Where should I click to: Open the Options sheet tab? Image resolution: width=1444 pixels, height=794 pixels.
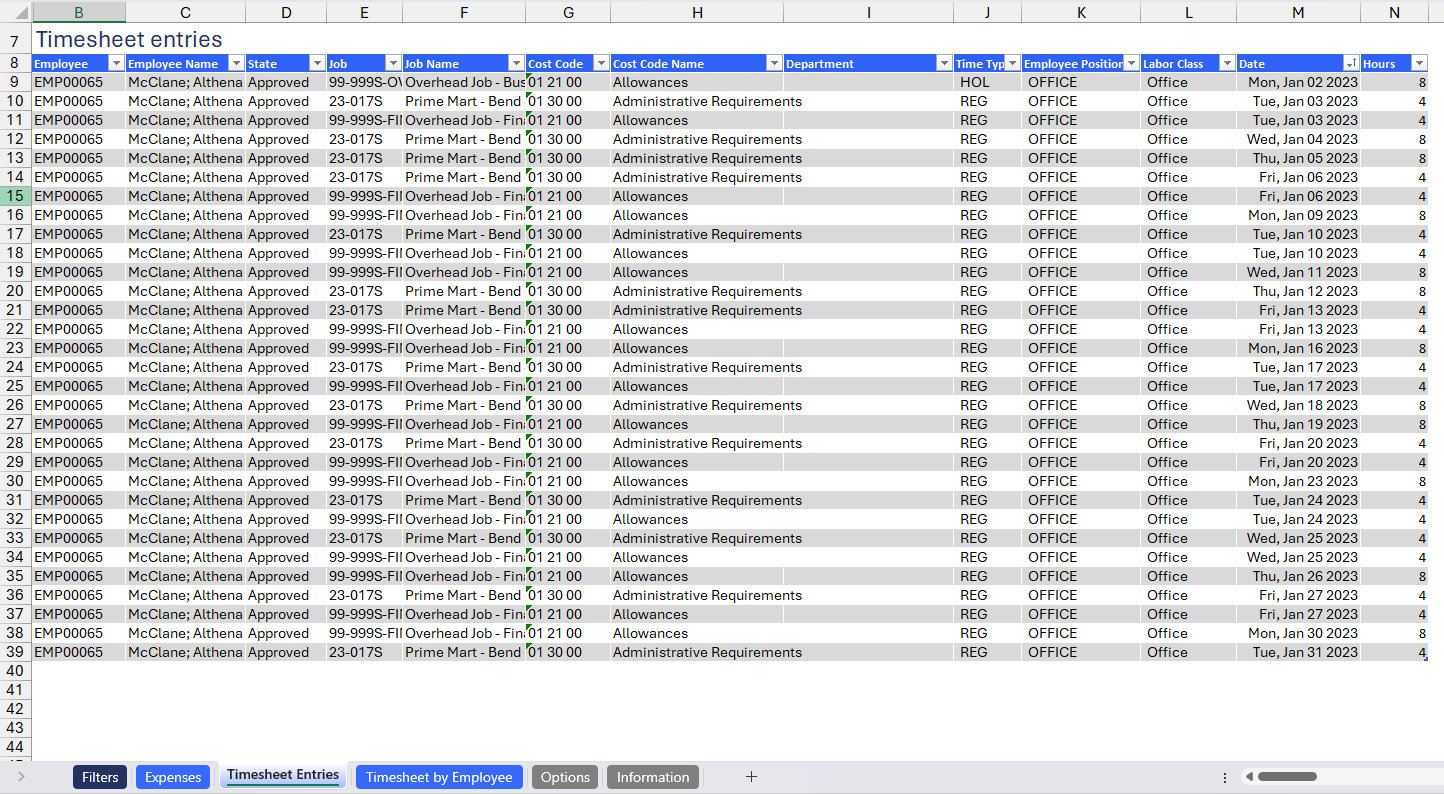[565, 777]
